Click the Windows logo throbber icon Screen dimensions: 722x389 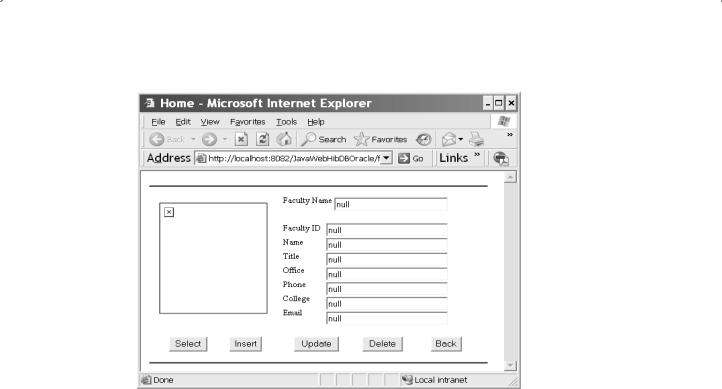click(x=504, y=122)
